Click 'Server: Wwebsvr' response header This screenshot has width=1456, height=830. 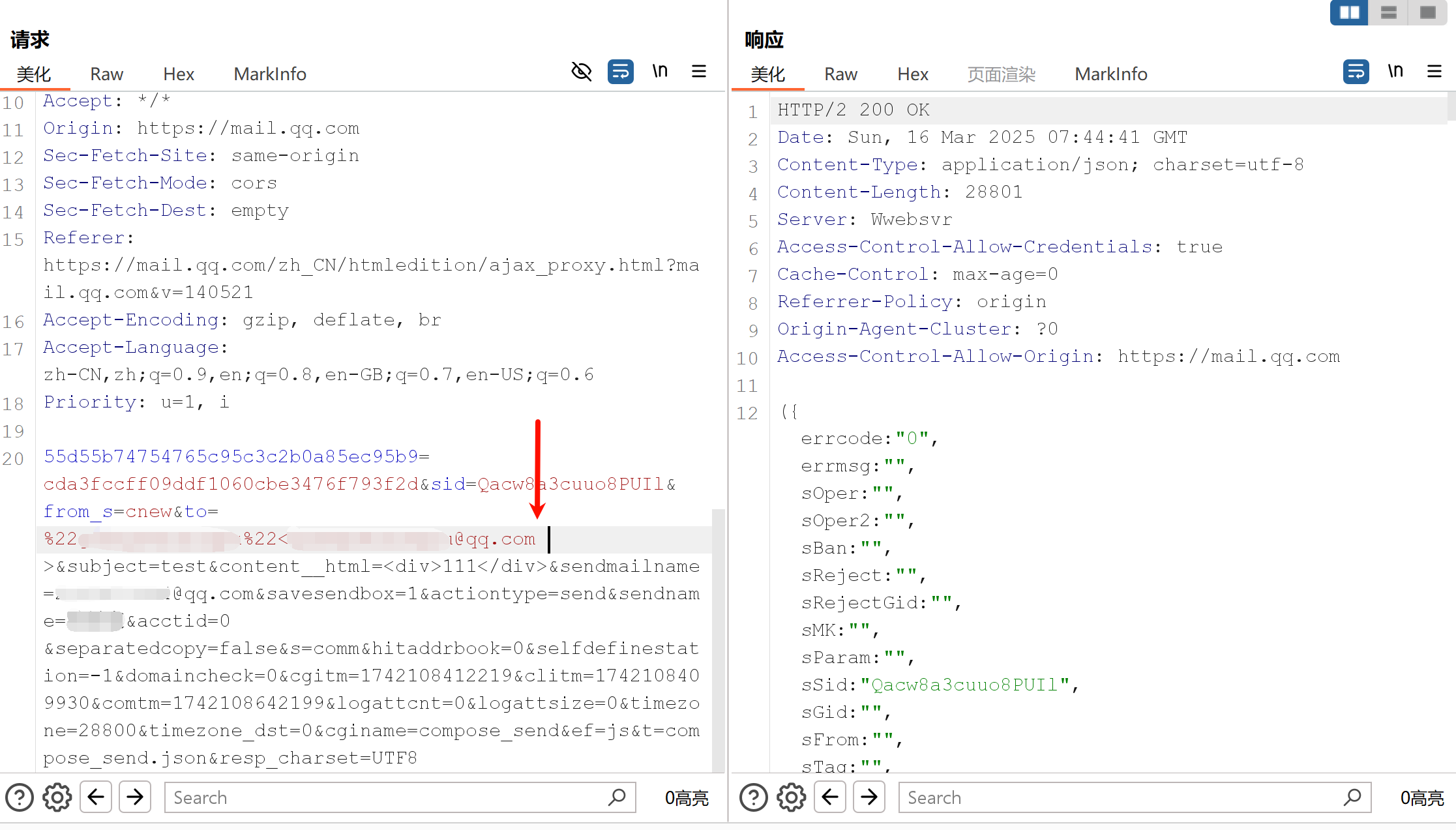tap(865, 220)
